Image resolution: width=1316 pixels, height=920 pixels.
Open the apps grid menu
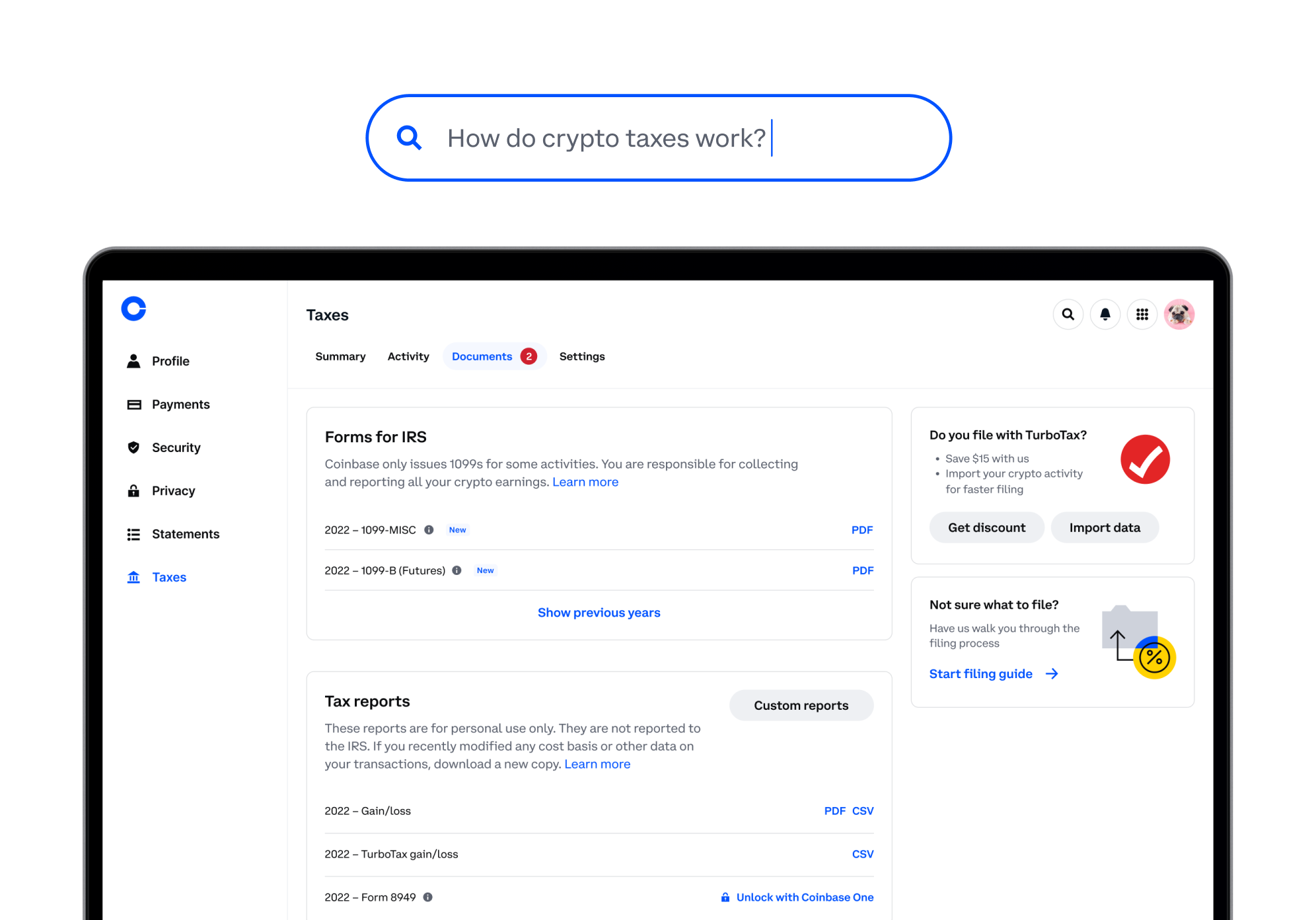pos(1142,315)
